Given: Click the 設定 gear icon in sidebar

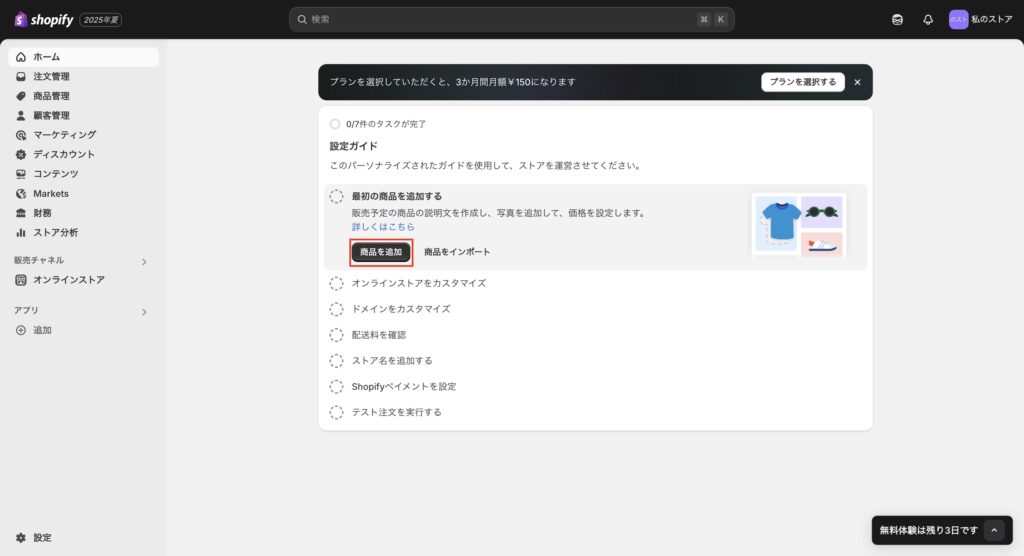Looking at the screenshot, I should 21,538.
